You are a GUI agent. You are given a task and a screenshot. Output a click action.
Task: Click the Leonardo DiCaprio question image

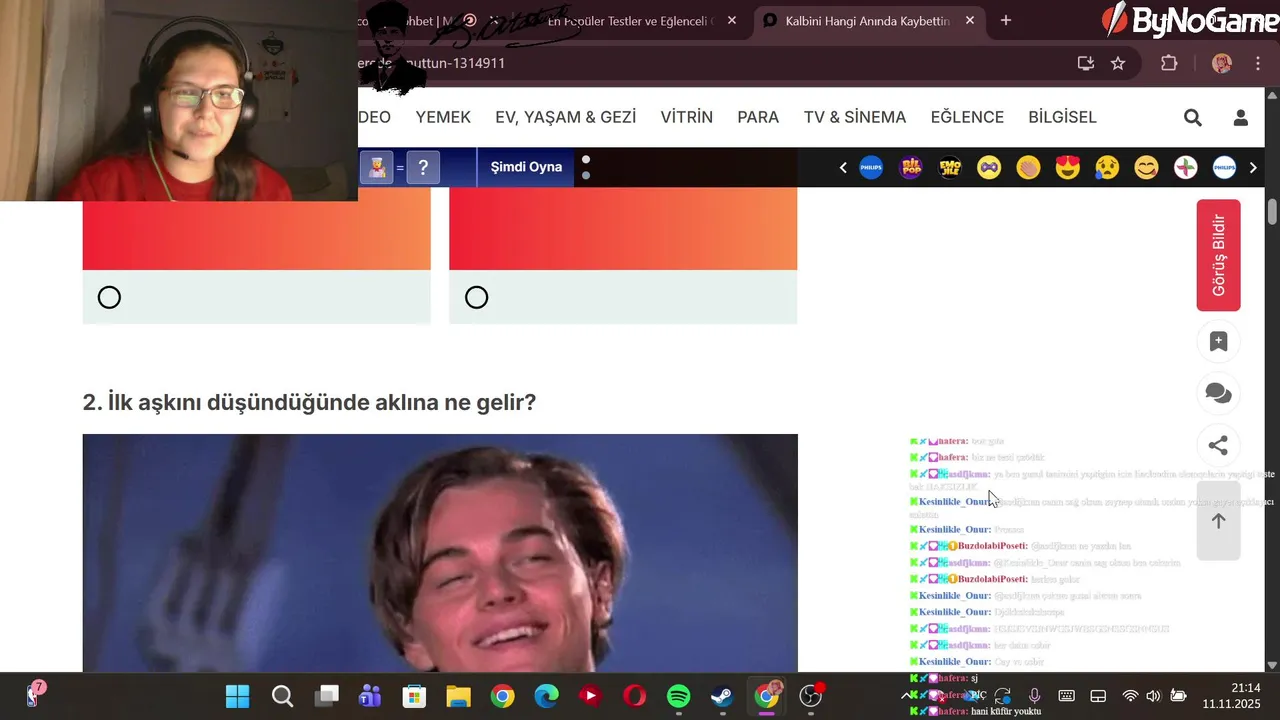tap(440, 553)
